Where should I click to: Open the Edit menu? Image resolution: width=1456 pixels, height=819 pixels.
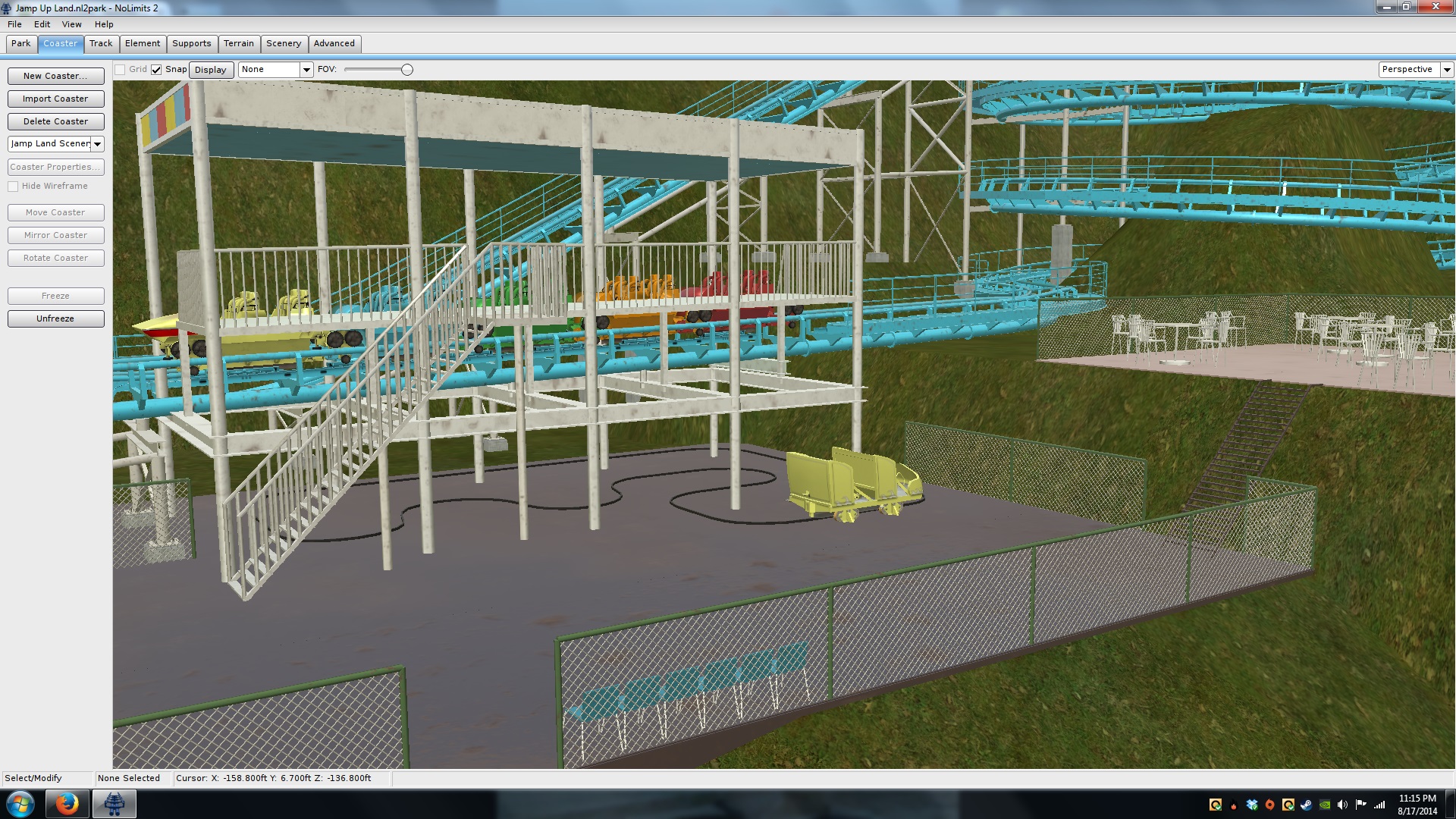click(x=42, y=24)
